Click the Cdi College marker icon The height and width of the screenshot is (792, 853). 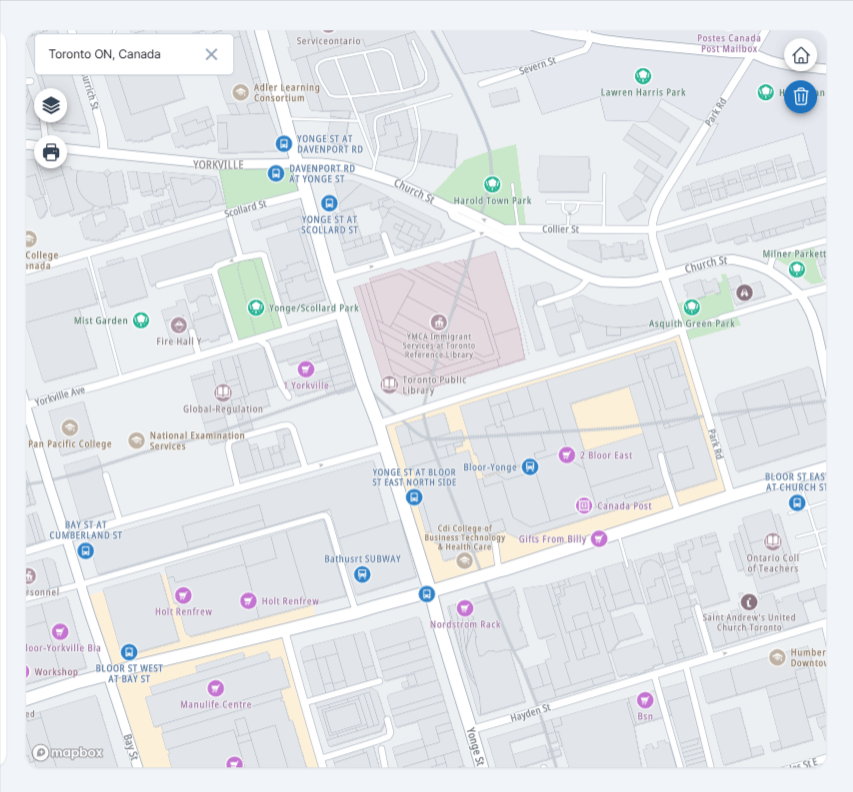464,560
